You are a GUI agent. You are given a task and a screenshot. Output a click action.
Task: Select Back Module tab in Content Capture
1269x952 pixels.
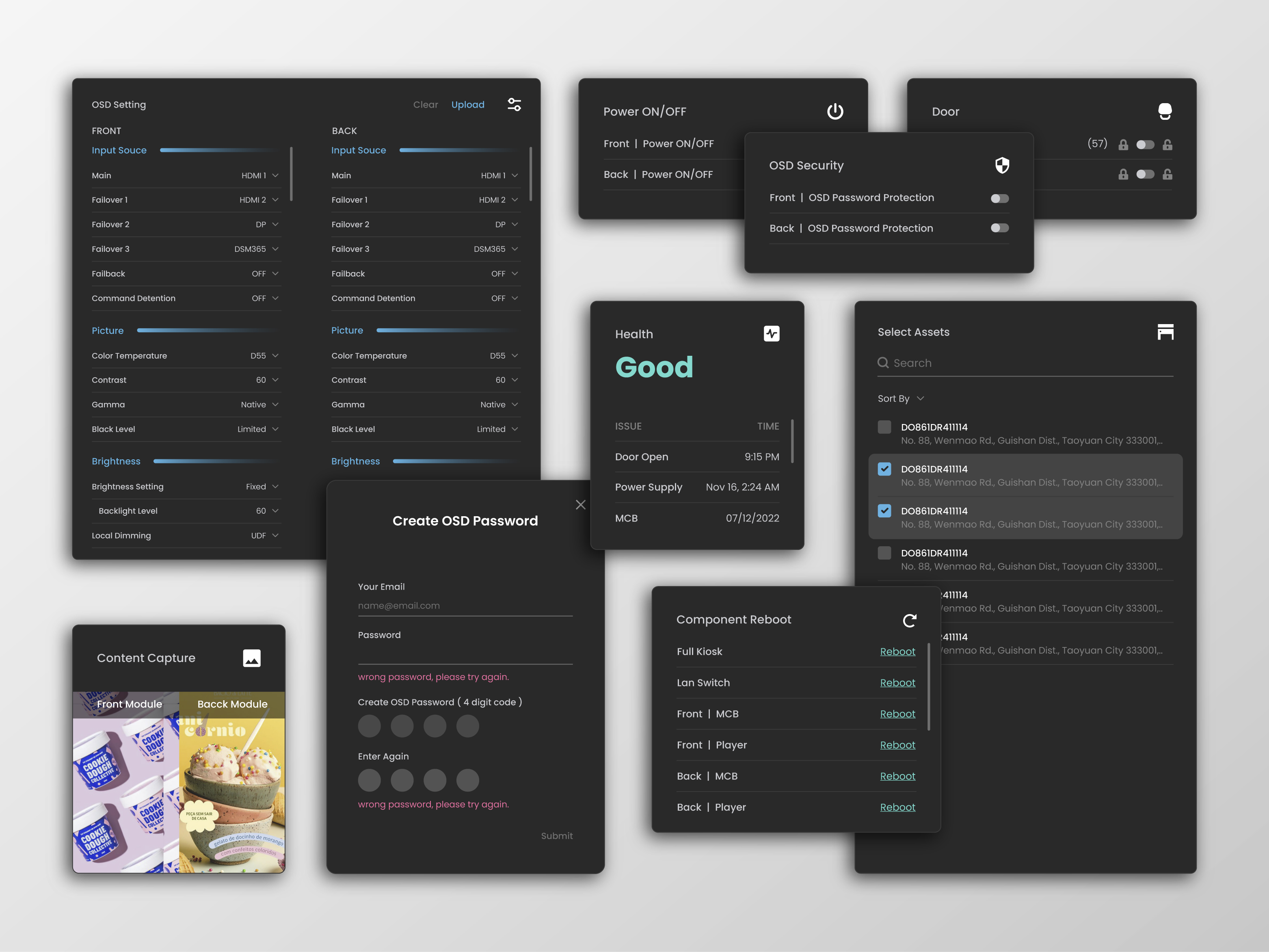click(x=232, y=703)
